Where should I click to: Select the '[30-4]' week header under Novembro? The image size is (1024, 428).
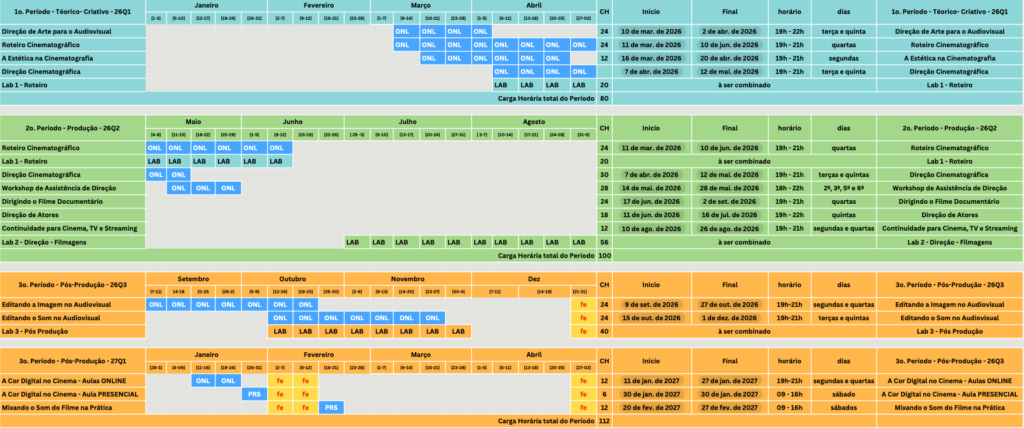pos(458,291)
